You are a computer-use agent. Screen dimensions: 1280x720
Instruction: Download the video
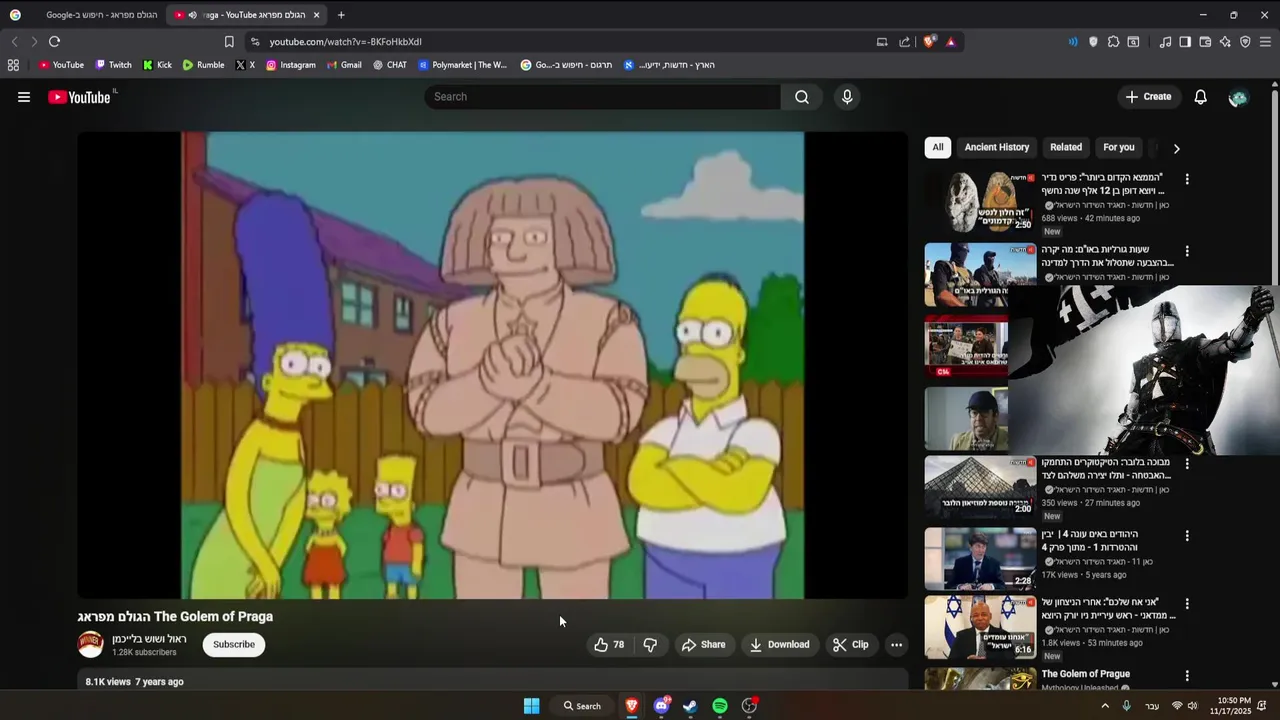(779, 645)
